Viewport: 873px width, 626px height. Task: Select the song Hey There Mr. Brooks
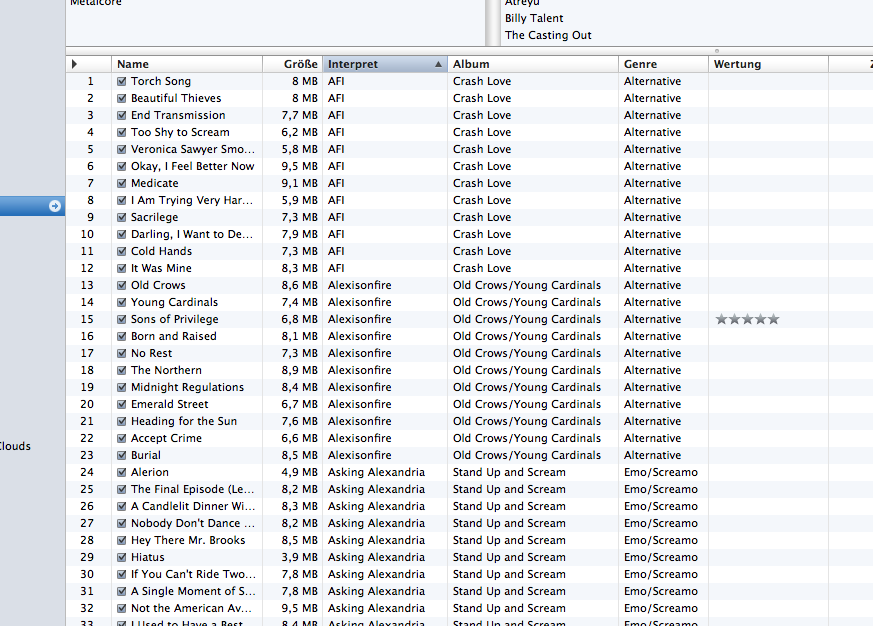tap(188, 540)
